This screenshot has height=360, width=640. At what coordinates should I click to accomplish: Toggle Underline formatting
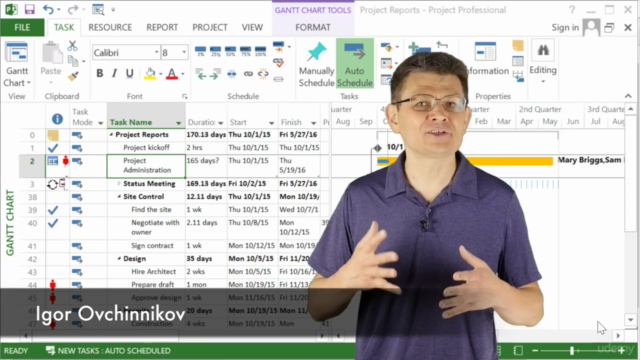pos(129,73)
